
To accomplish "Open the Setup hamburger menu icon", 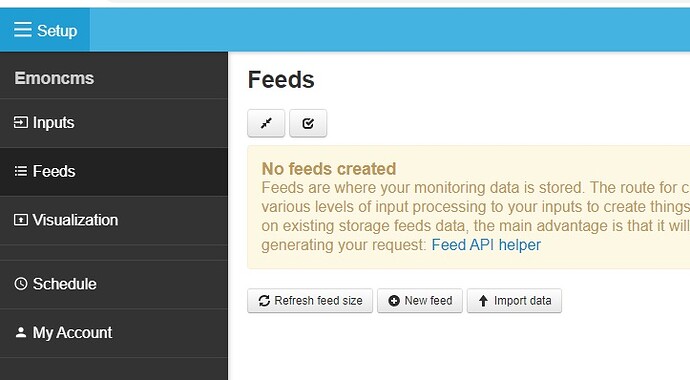I will pyautogui.click(x=22, y=30).
